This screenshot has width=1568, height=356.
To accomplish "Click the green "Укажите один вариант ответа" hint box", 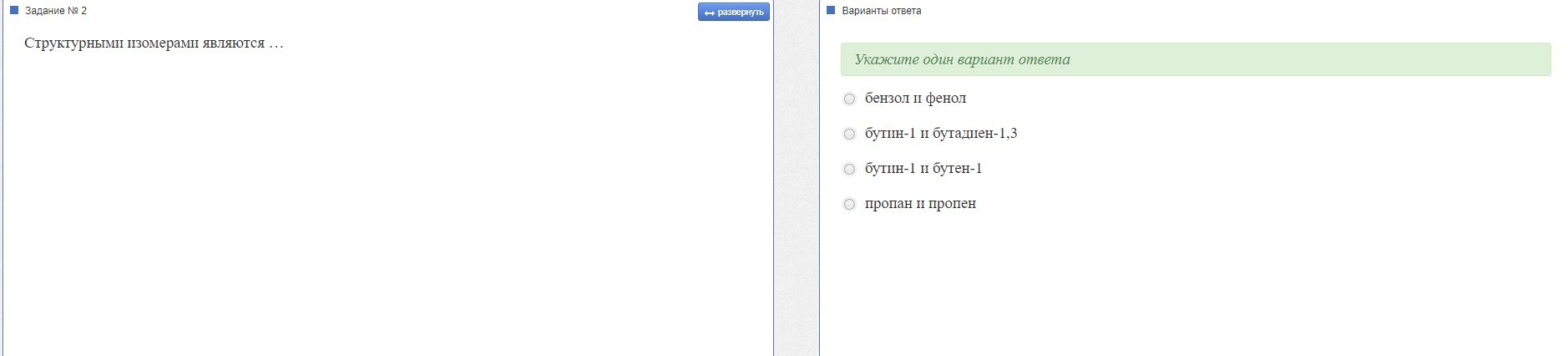I will point(1195,60).
